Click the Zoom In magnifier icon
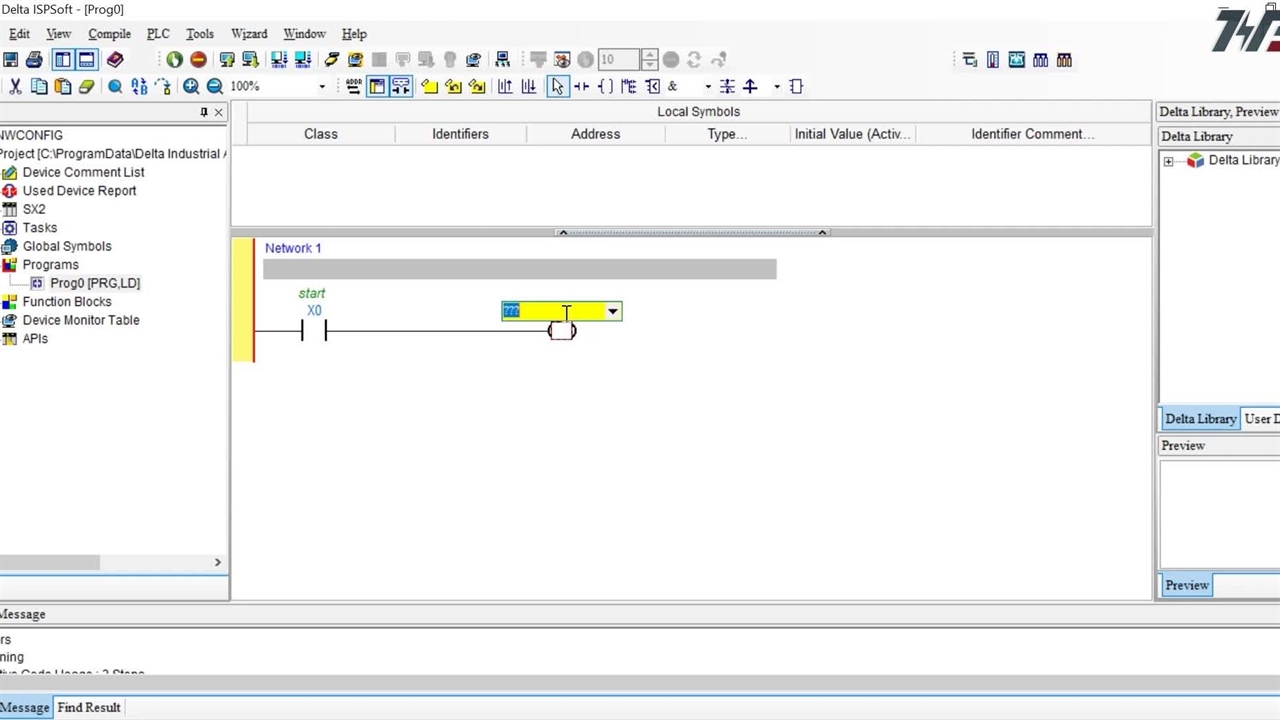The height and width of the screenshot is (720, 1280). (x=191, y=87)
